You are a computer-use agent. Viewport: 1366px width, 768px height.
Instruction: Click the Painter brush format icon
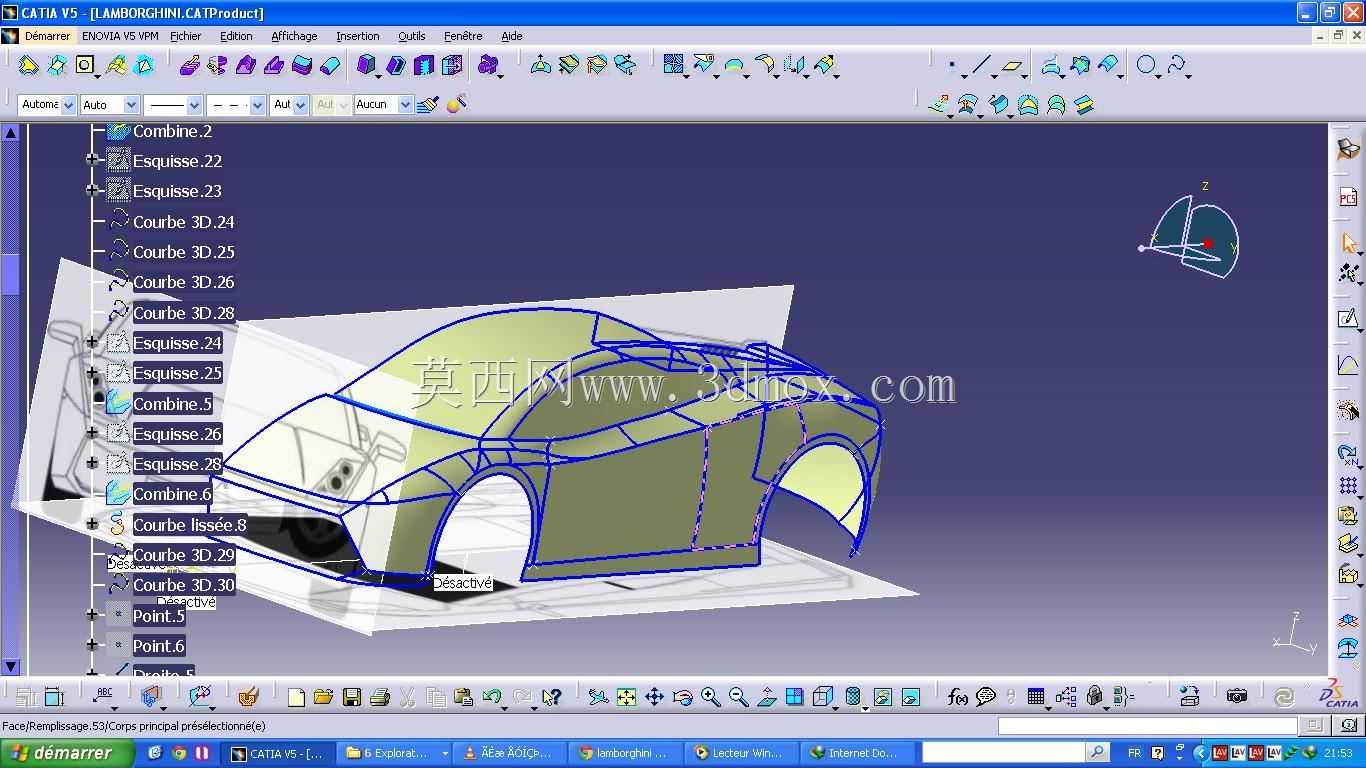pyautogui.click(x=428, y=104)
